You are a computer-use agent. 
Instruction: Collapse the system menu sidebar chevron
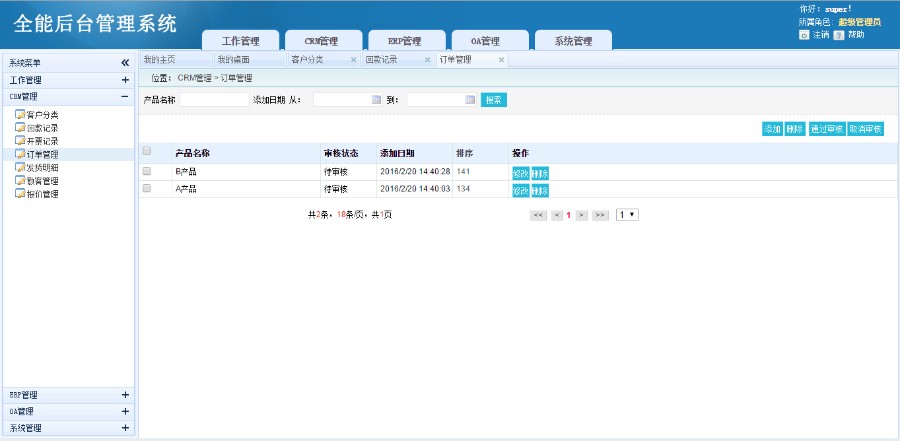[x=125, y=63]
